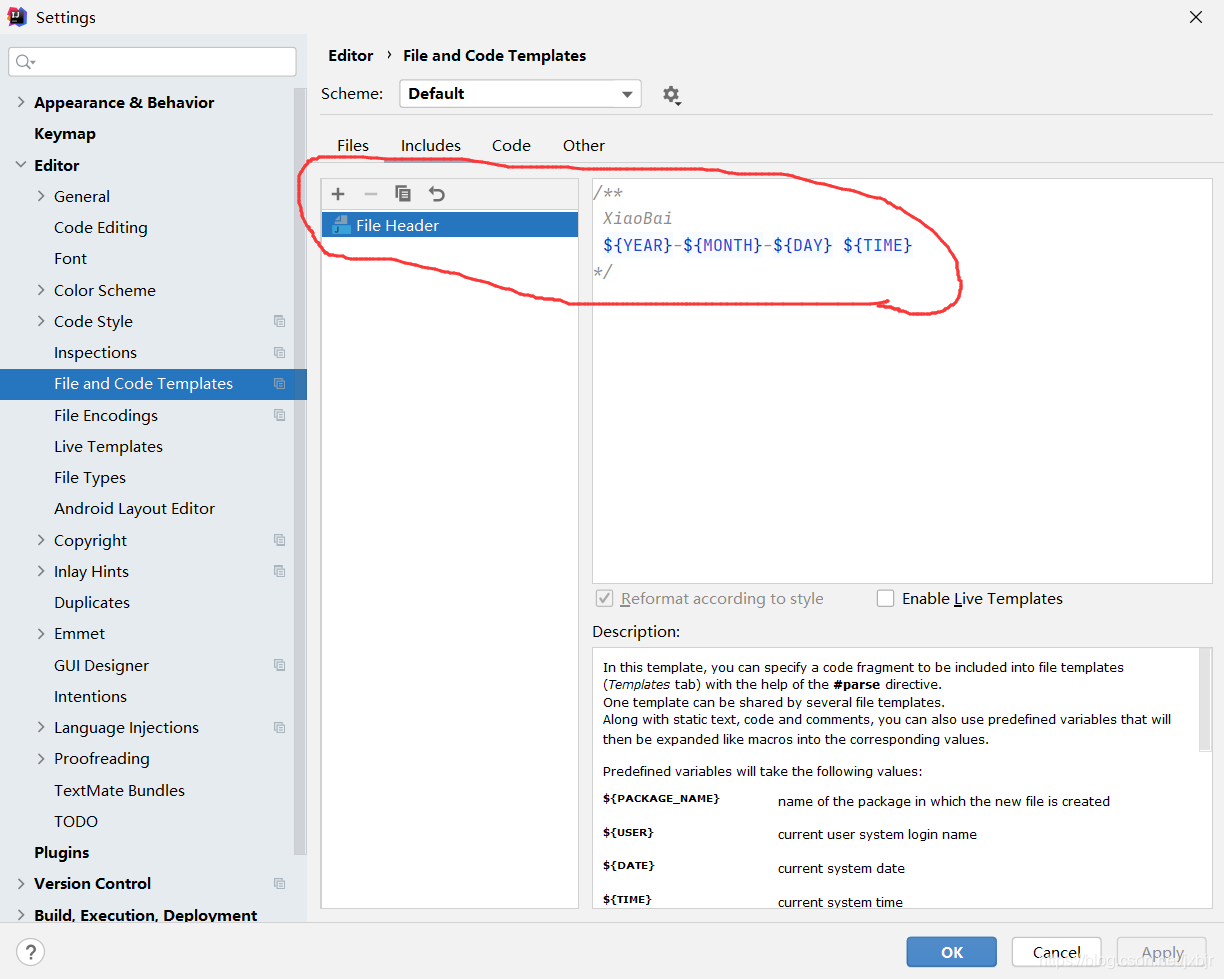Click the search magnifier icon
This screenshot has width=1224, height=979.
[x=25, y=62]
